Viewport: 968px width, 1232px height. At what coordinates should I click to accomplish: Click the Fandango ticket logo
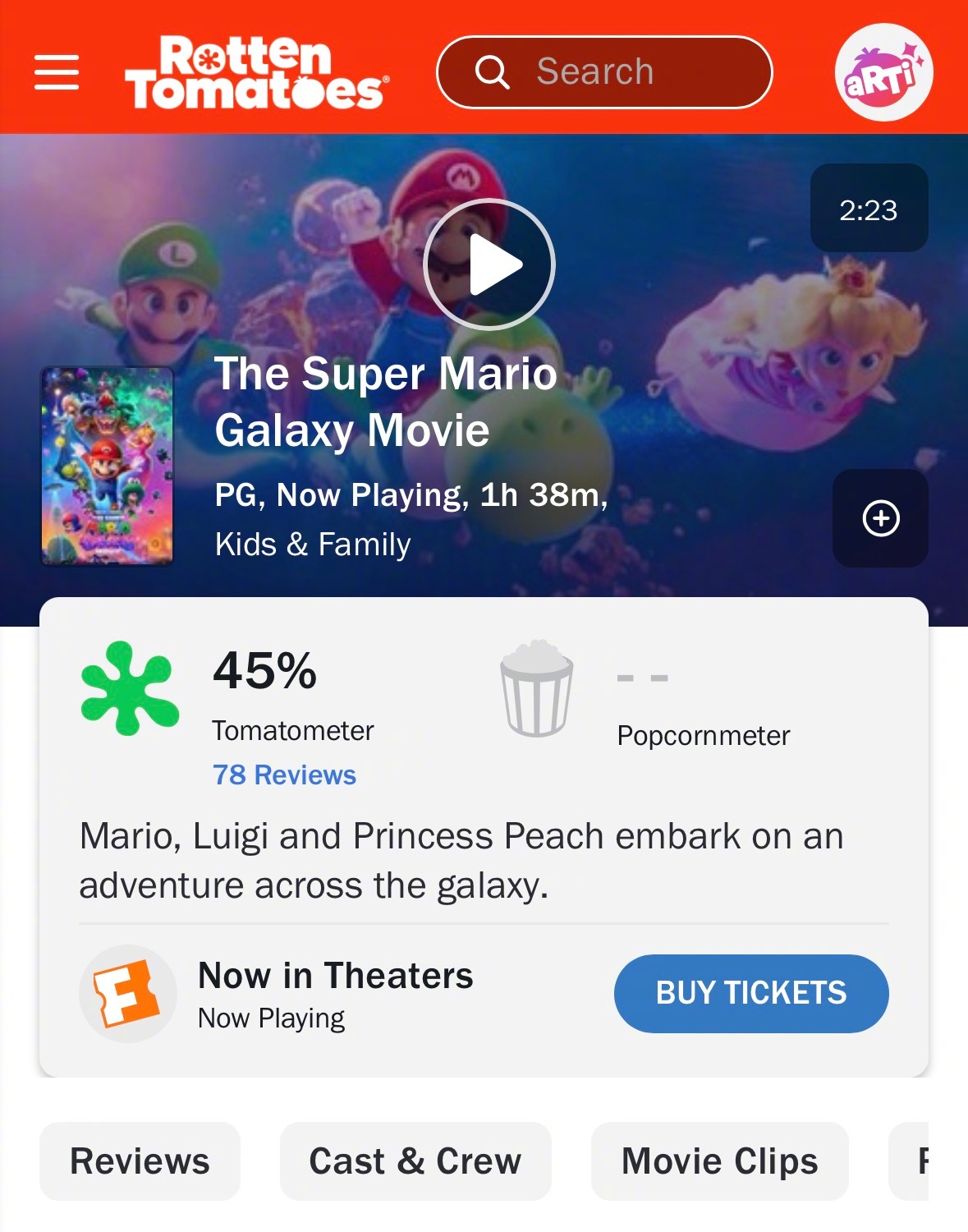[127, 994]
